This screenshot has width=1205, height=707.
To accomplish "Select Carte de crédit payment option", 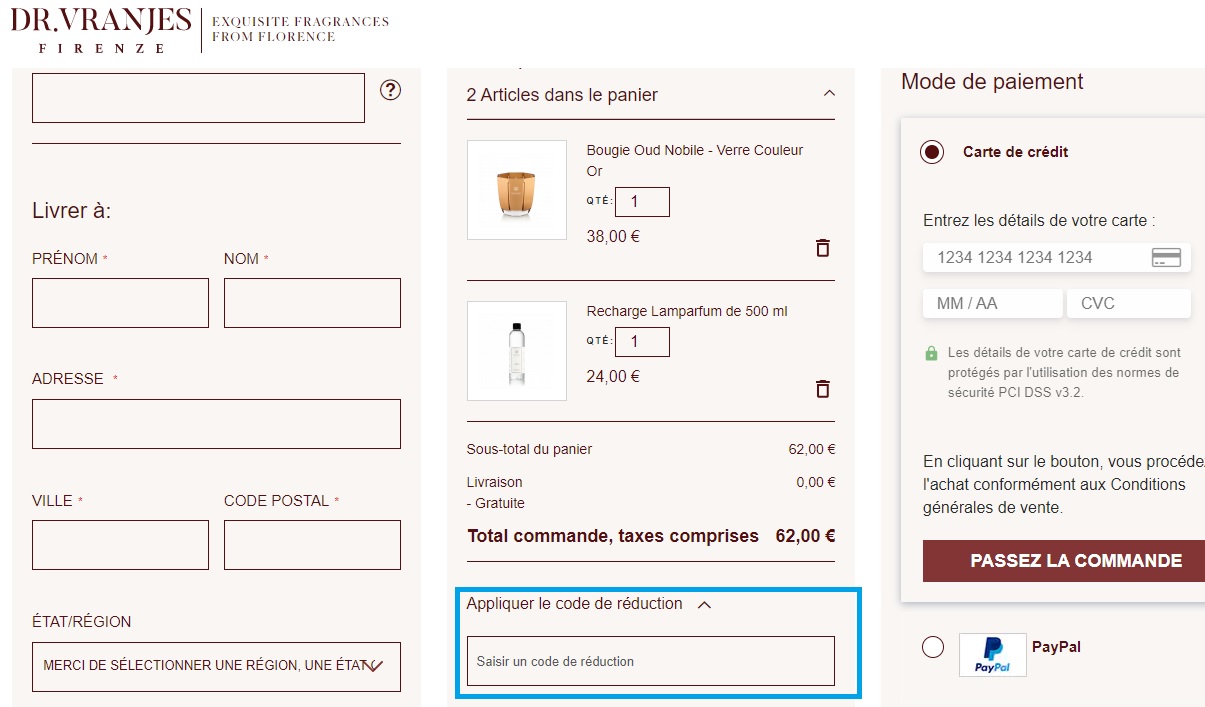I will [x=932, y=152].
